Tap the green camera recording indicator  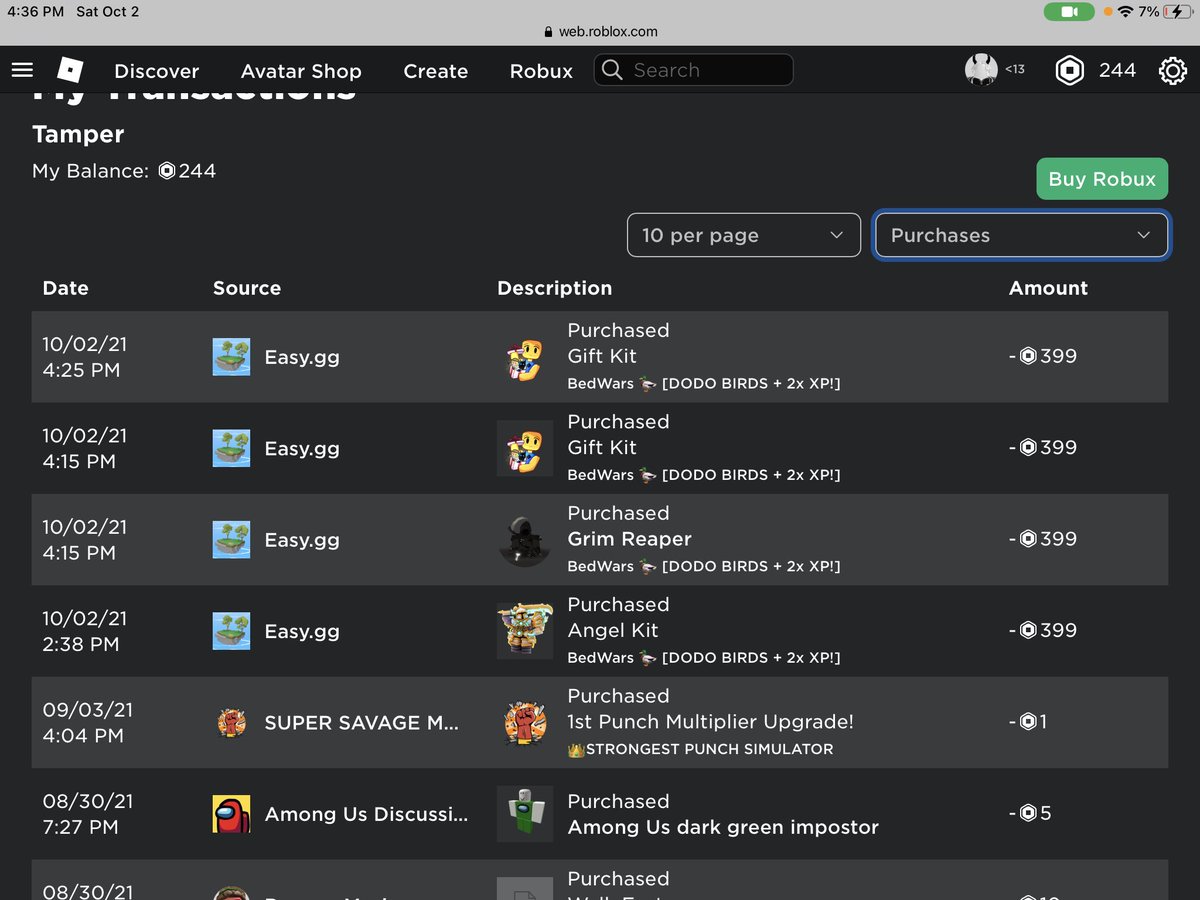coord(1069,12)
